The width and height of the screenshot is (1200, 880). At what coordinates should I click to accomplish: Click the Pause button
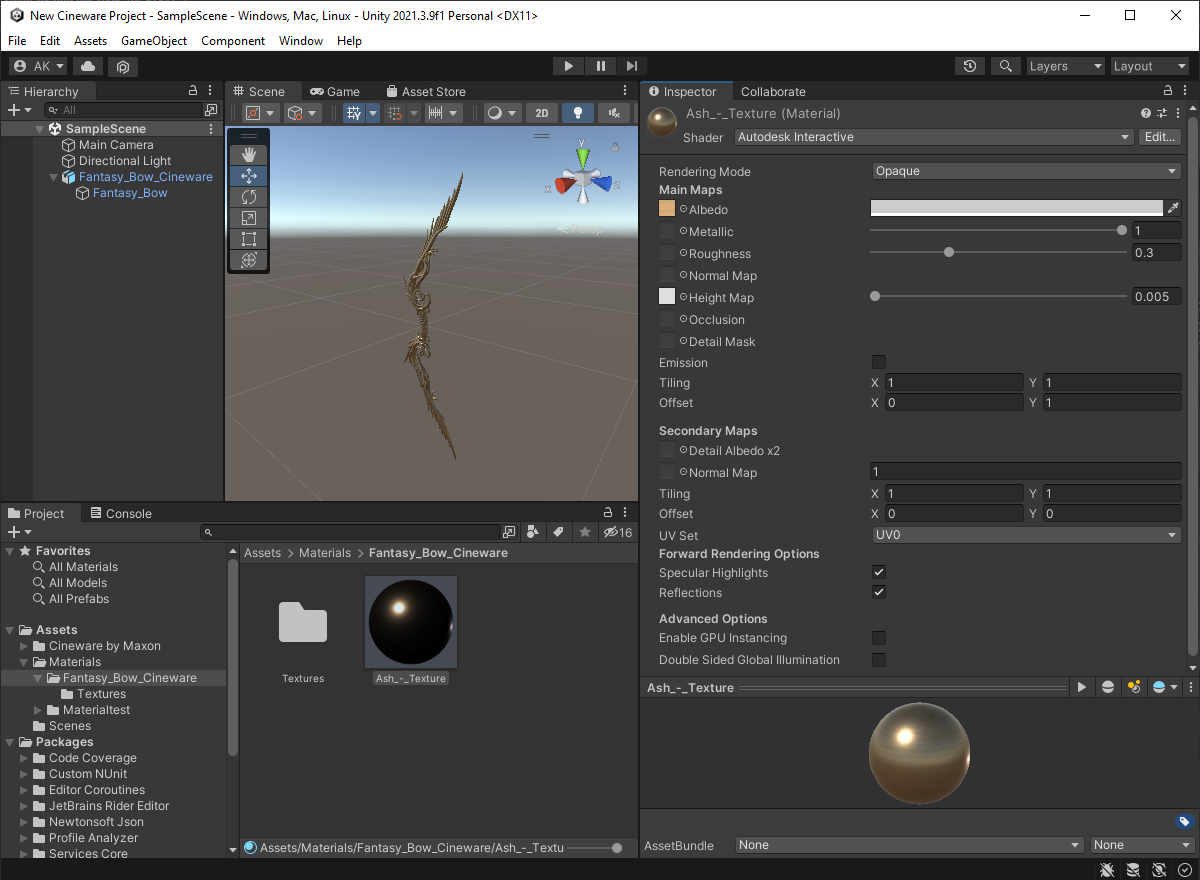point(601,66)
